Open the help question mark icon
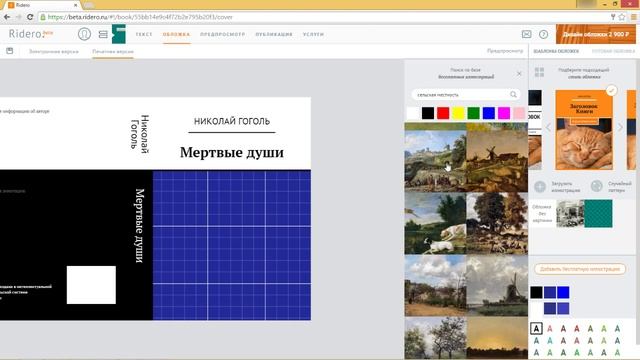 coord(543,34)
